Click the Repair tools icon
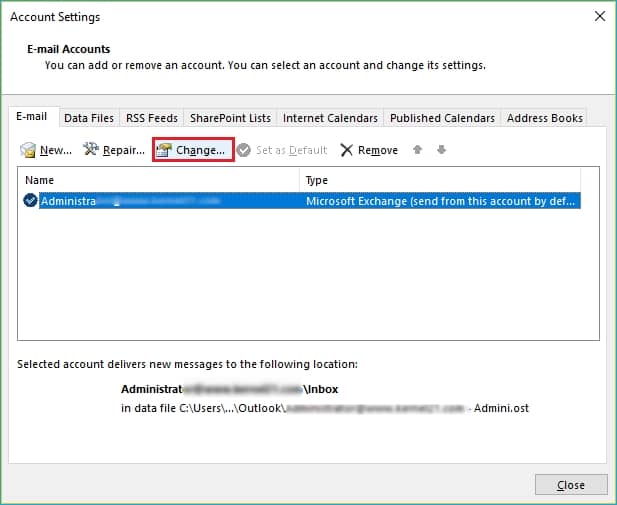The image size is (617, 505). tap(91, 149)
